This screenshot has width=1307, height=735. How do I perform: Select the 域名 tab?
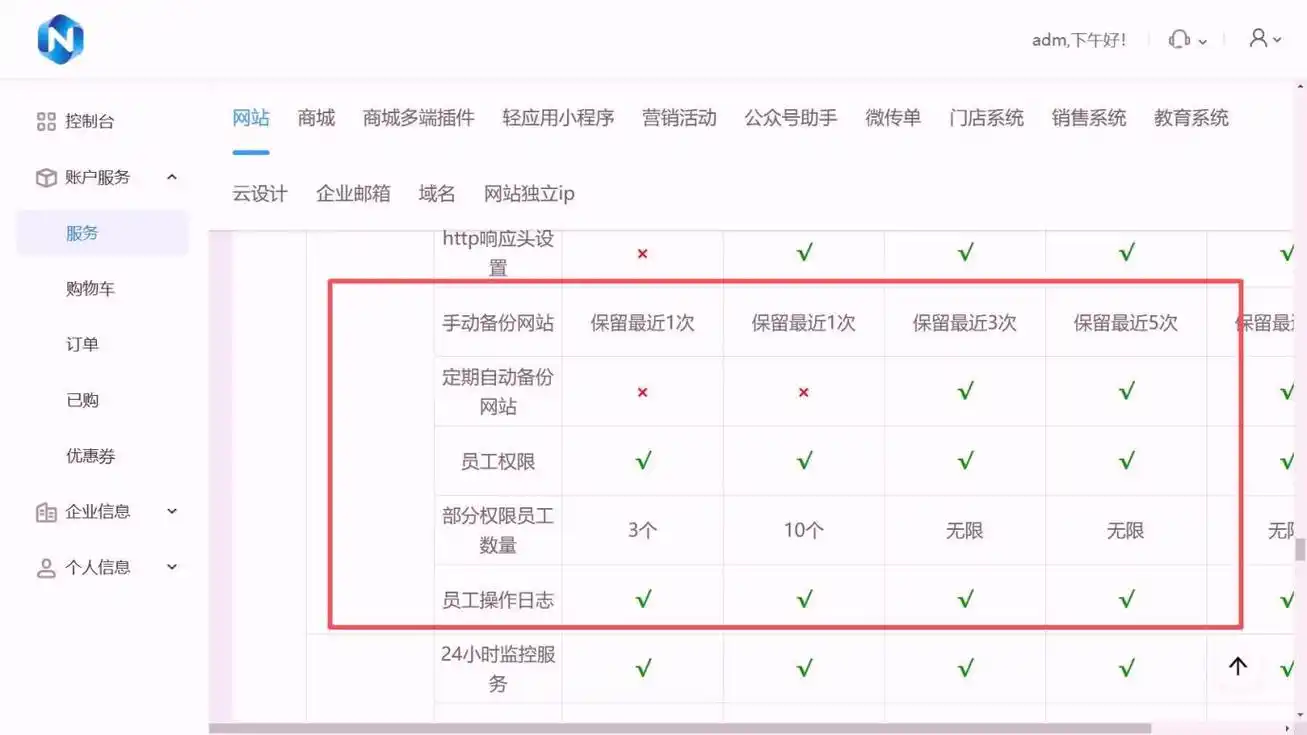(x=436, y=193)
